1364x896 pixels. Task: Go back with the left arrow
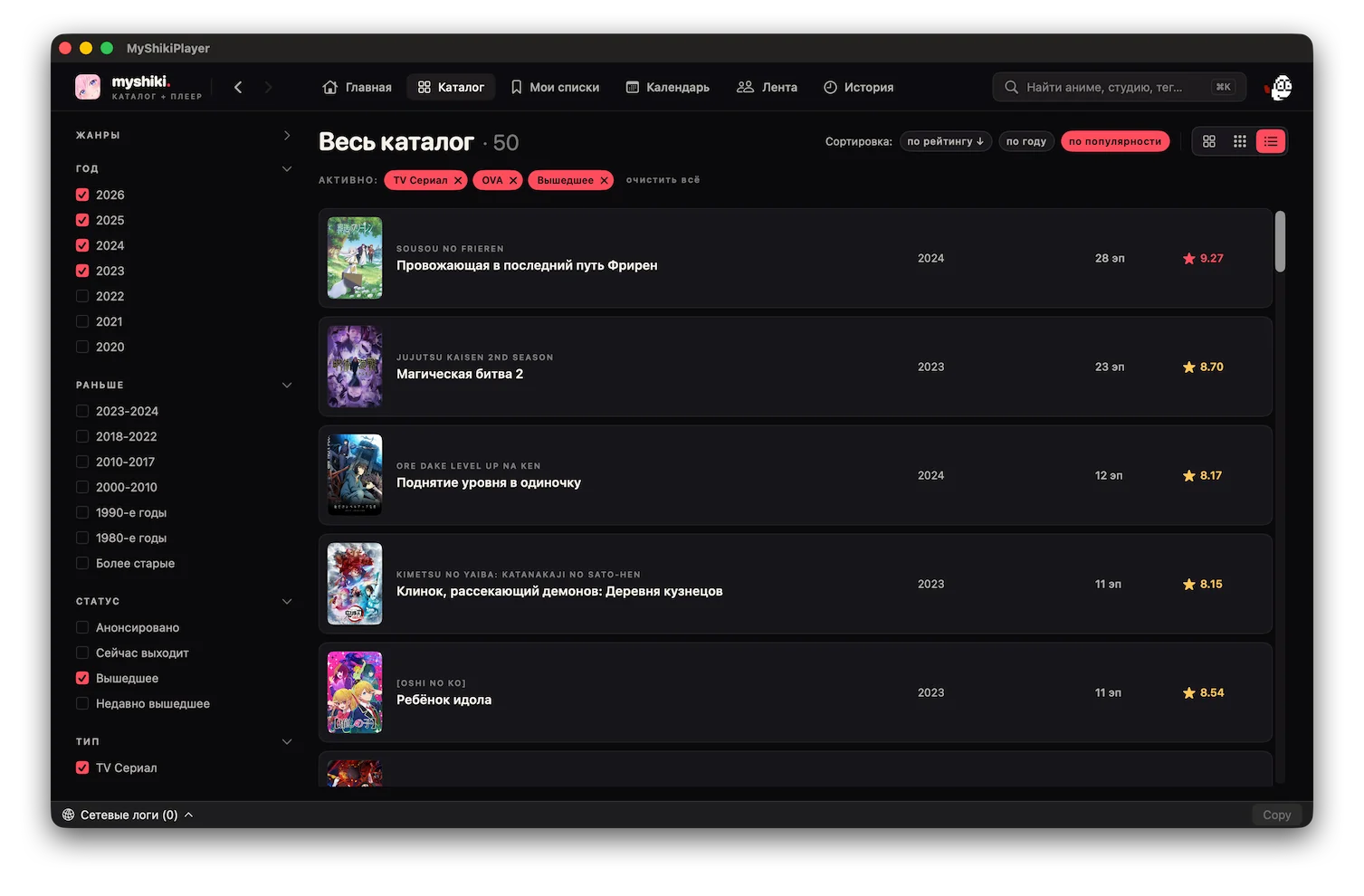point(238,87)
